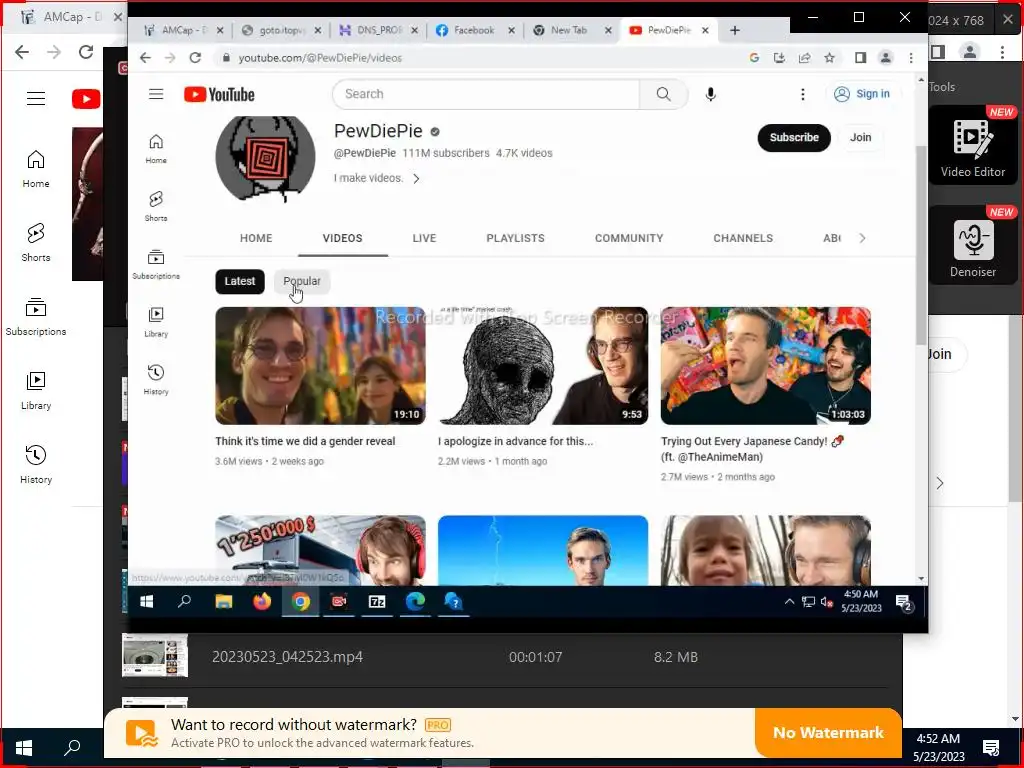The height and width of the screenshot is (768, 1024).
Task: Open the Japanese Candy video thumbnail
Action: (x=765, y=366)
